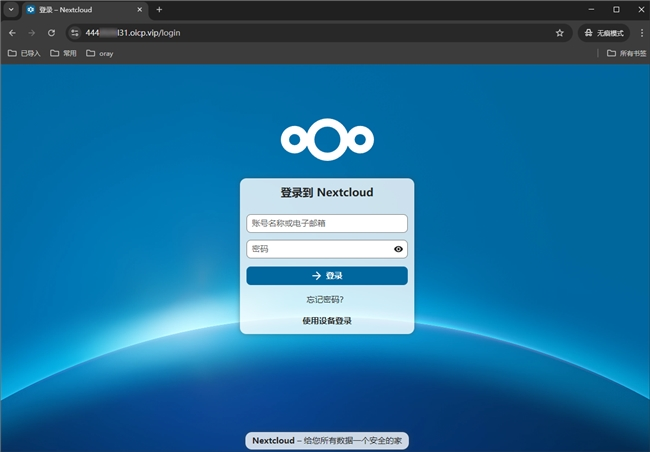650x452 pixels.
Task: Expand the tab search dropdown arrow
Action: coord(11,9)
